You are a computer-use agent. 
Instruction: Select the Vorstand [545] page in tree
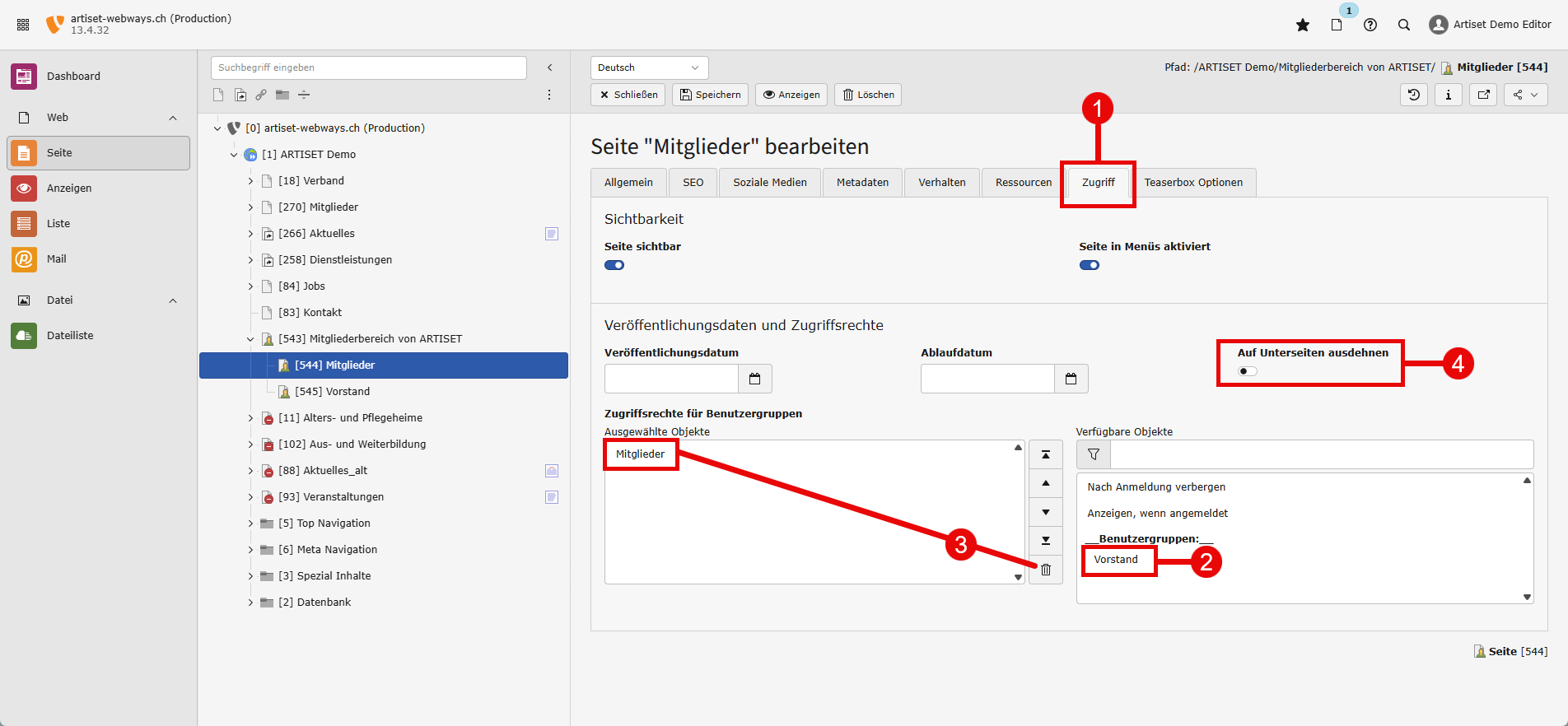pyautogui.click(x=332, y=392)
